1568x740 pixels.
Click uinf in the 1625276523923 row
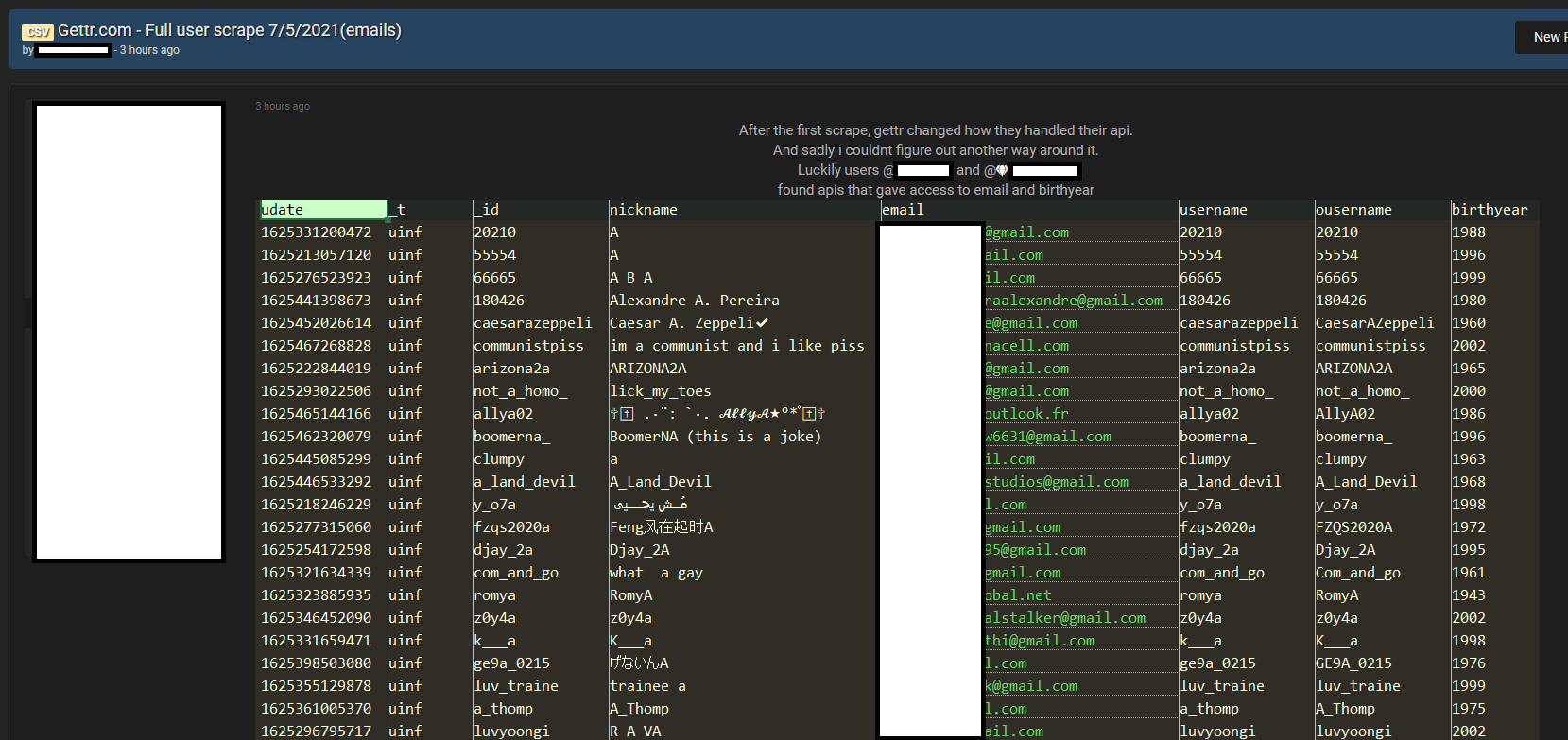pyautogui.click(x=405, y=278)
